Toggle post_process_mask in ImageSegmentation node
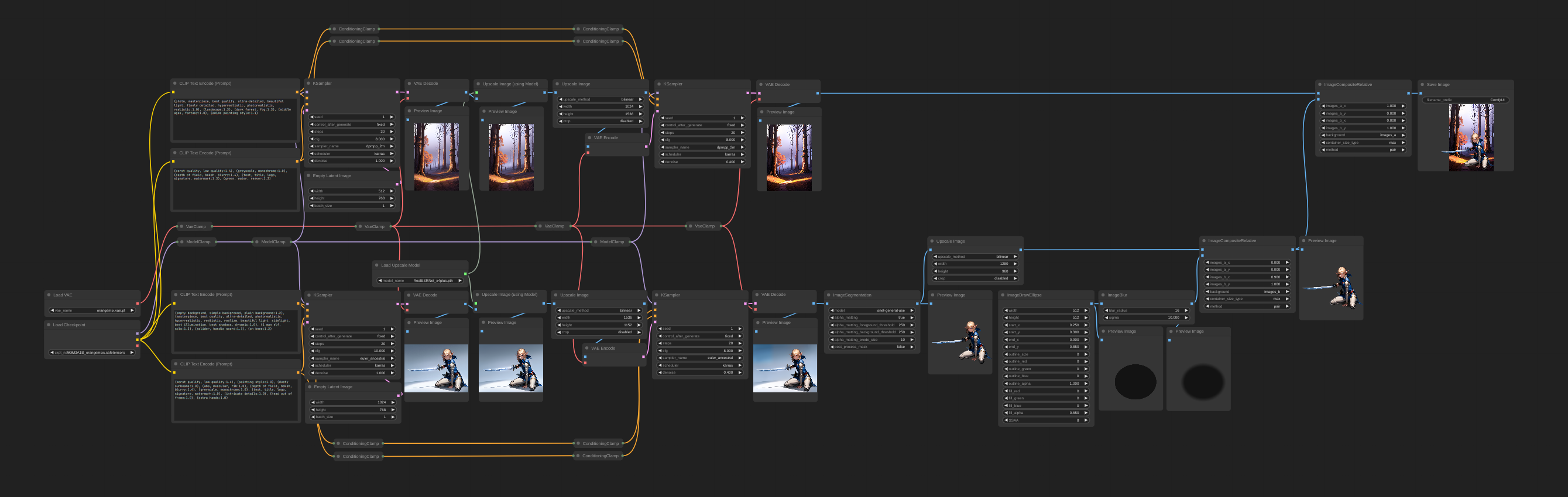Screen dimensions: 1568x497 click(x=872, y=347)
